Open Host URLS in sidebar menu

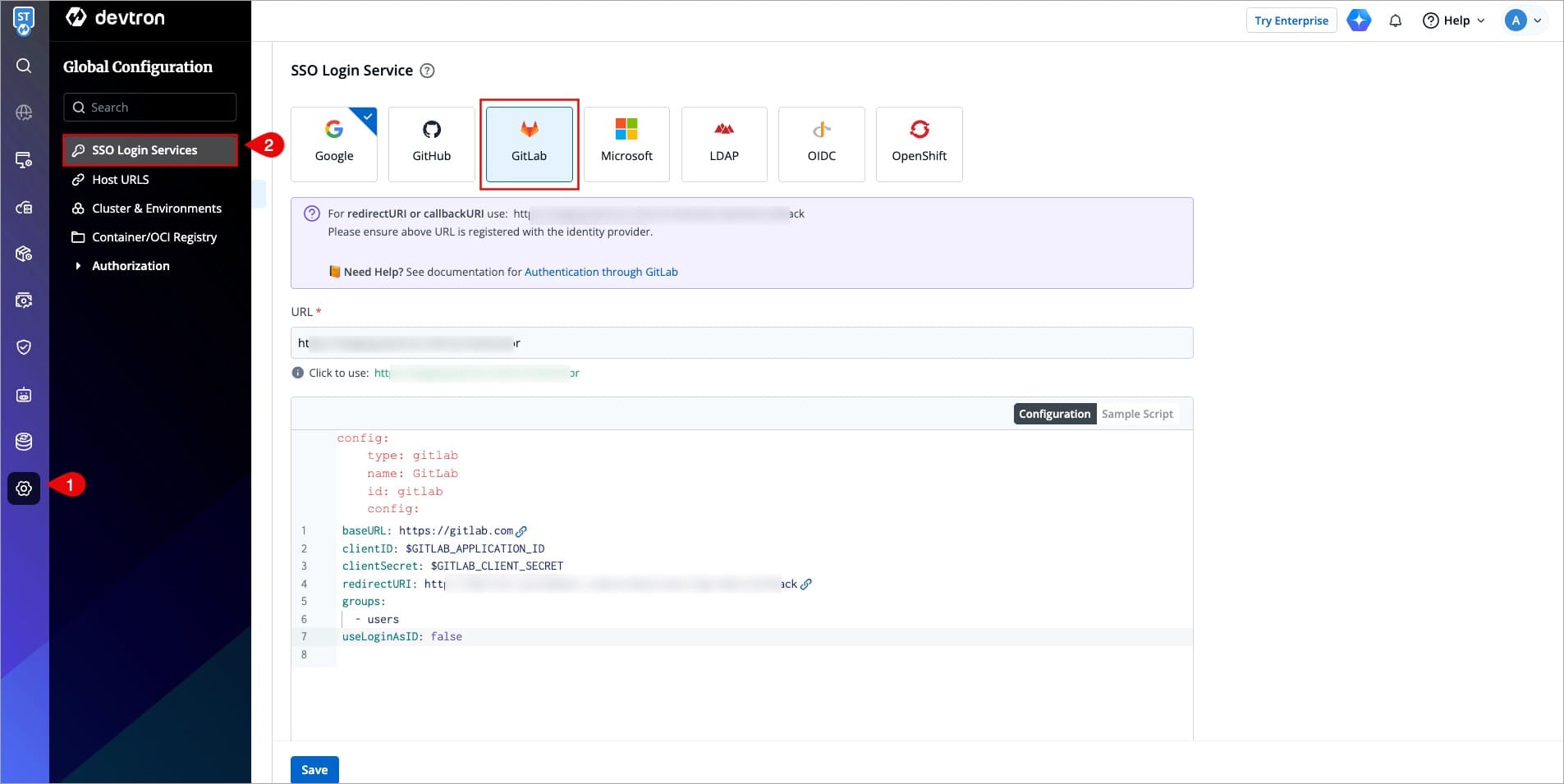pos(121,180)
